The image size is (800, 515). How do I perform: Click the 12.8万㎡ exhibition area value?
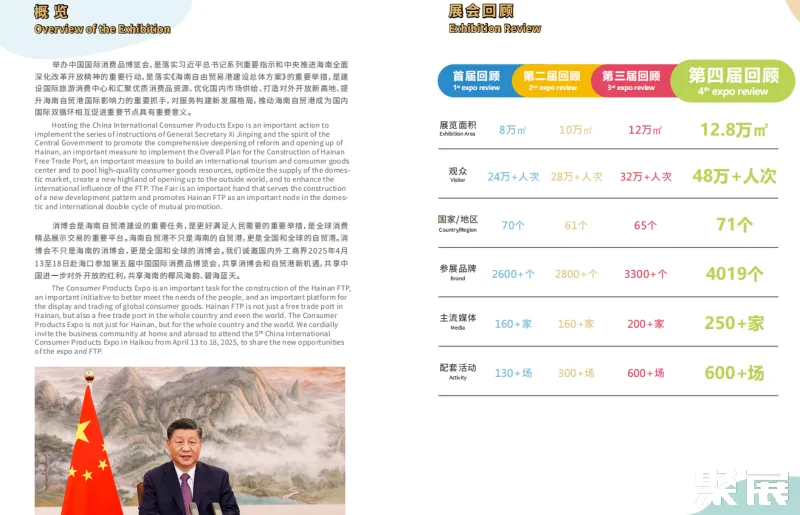[733, 130]
